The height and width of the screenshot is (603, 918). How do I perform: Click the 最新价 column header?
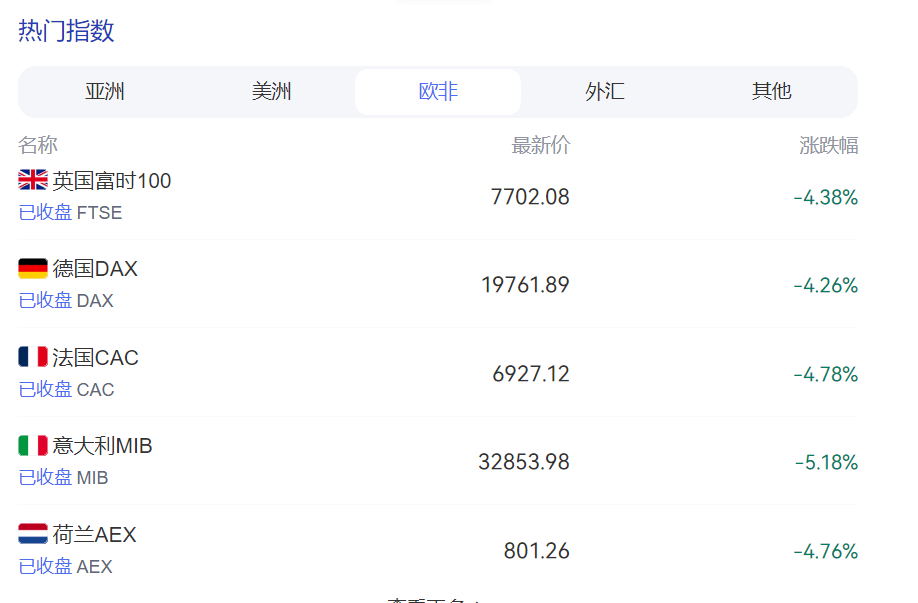pyautogui.click(x=540, y=145)
